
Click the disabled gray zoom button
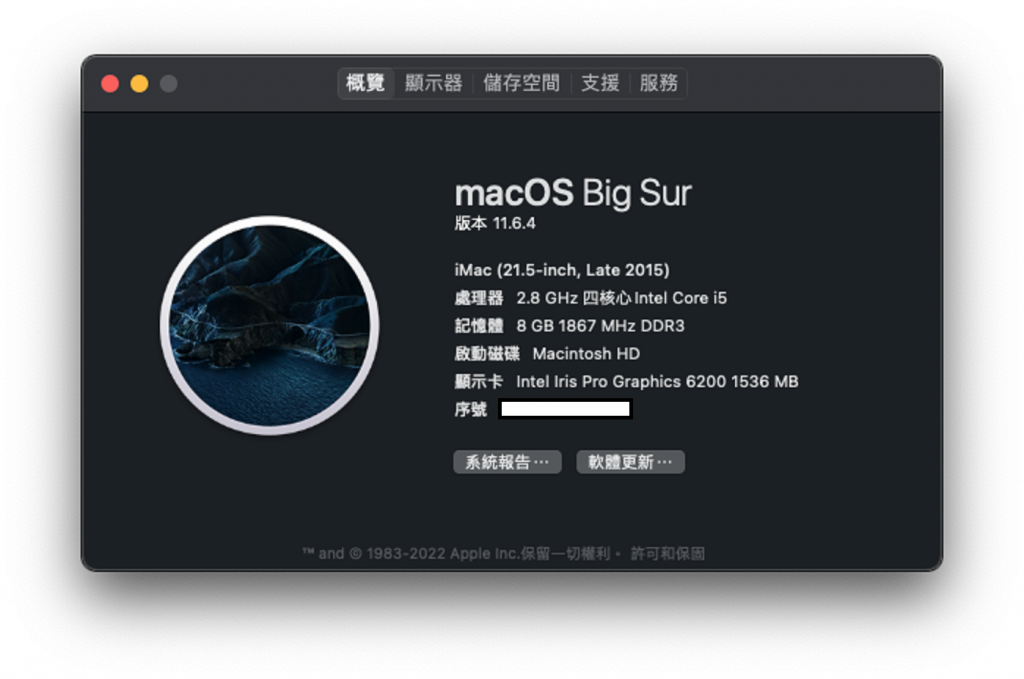[x=168, y=84]
